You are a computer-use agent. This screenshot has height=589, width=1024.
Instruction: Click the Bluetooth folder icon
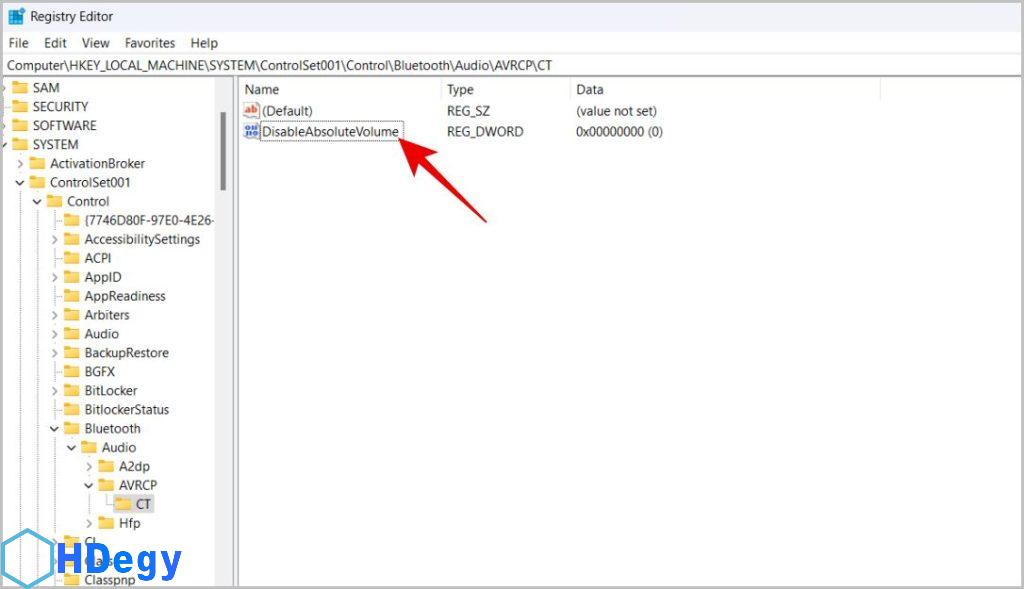click(71, 428)
